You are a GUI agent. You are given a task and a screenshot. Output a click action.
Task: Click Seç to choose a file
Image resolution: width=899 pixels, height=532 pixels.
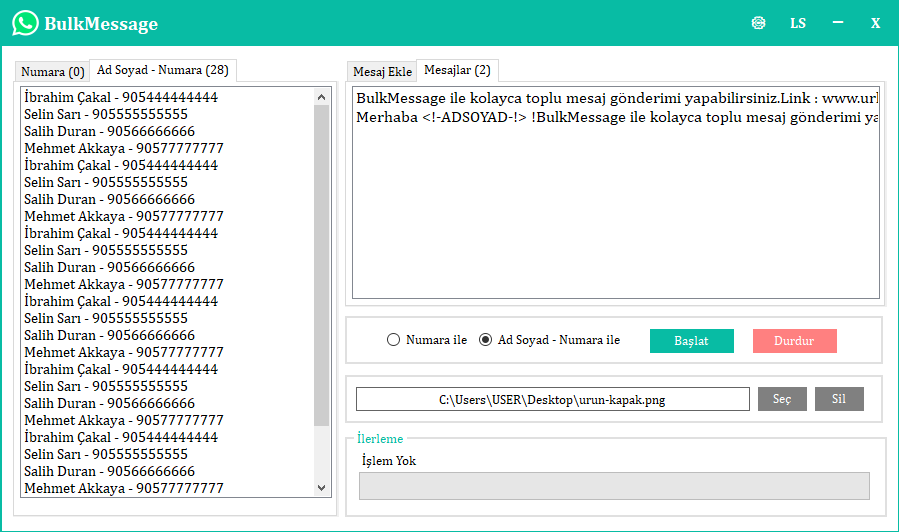[x=782, y=399]
